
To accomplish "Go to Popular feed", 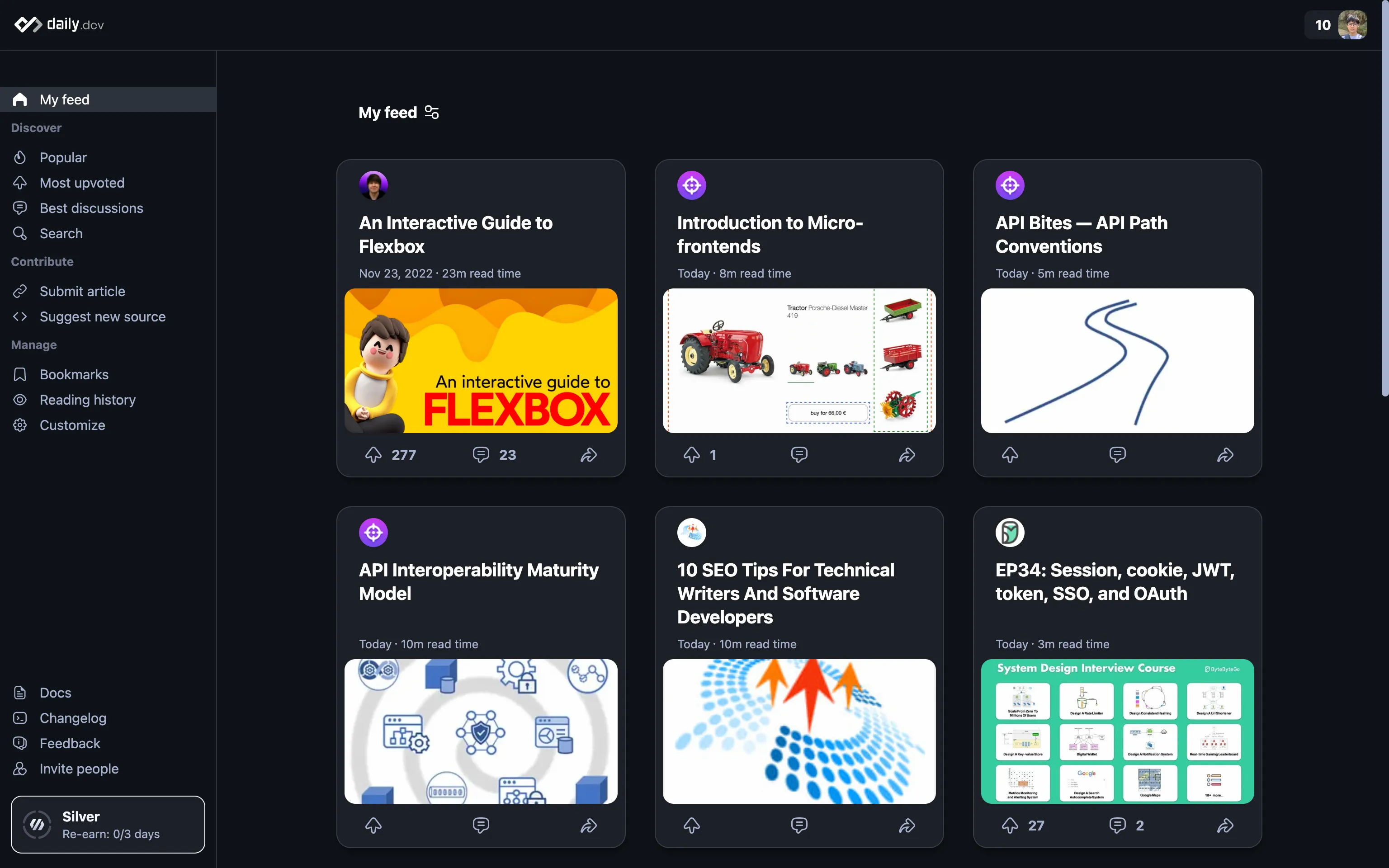I will tap(63, 157).
